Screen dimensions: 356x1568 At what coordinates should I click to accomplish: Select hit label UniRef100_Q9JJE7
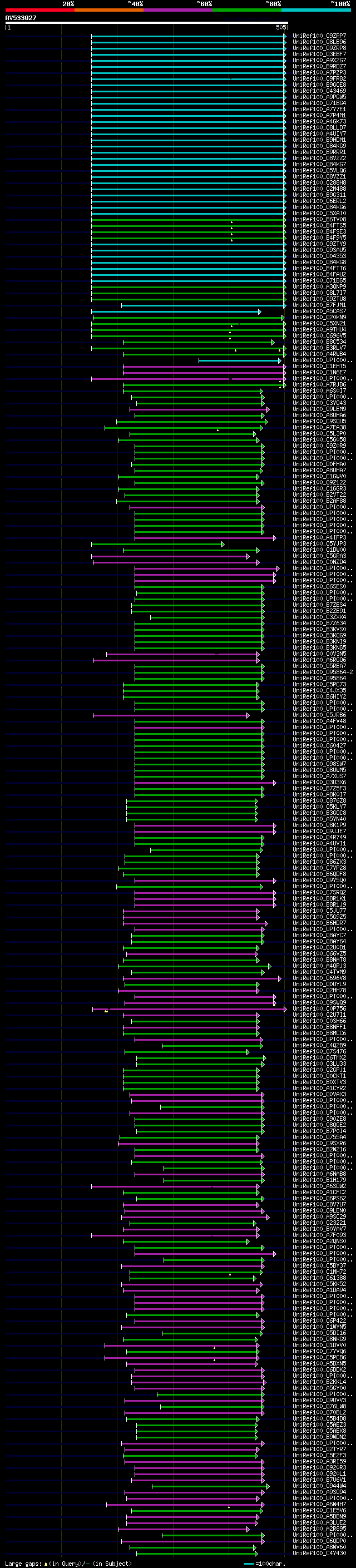(319, 832)
